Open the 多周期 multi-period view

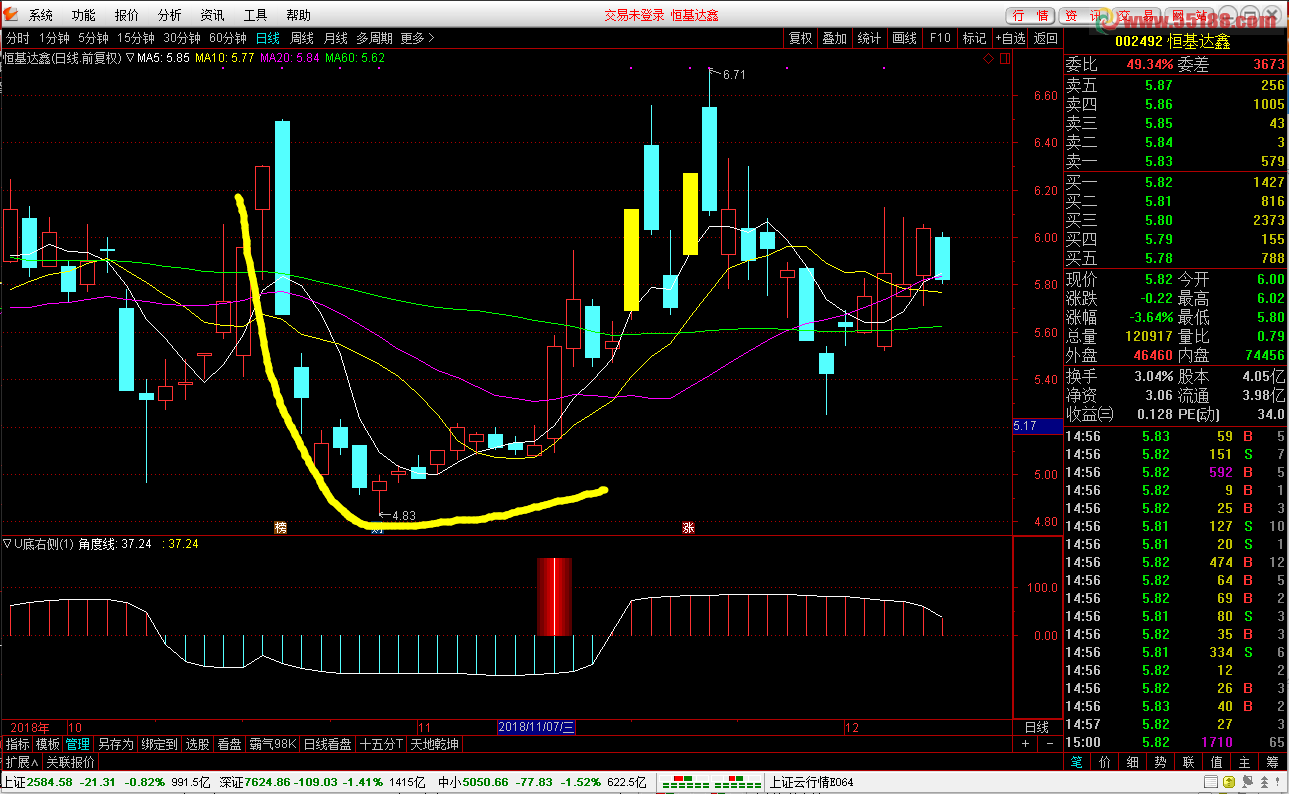point(375,38)
